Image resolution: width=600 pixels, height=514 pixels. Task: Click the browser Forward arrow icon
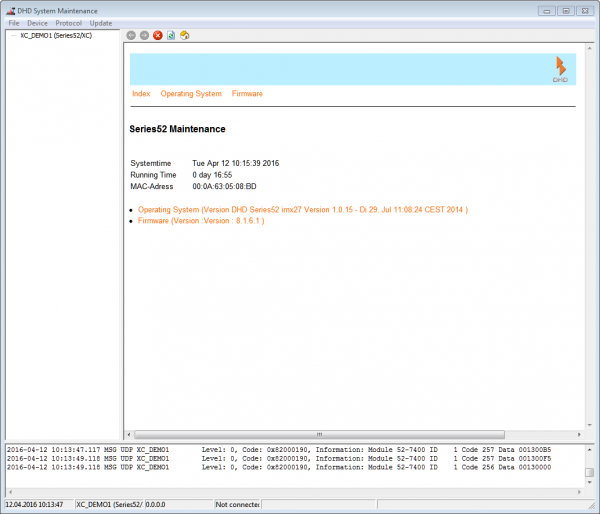tap(144, 35)
